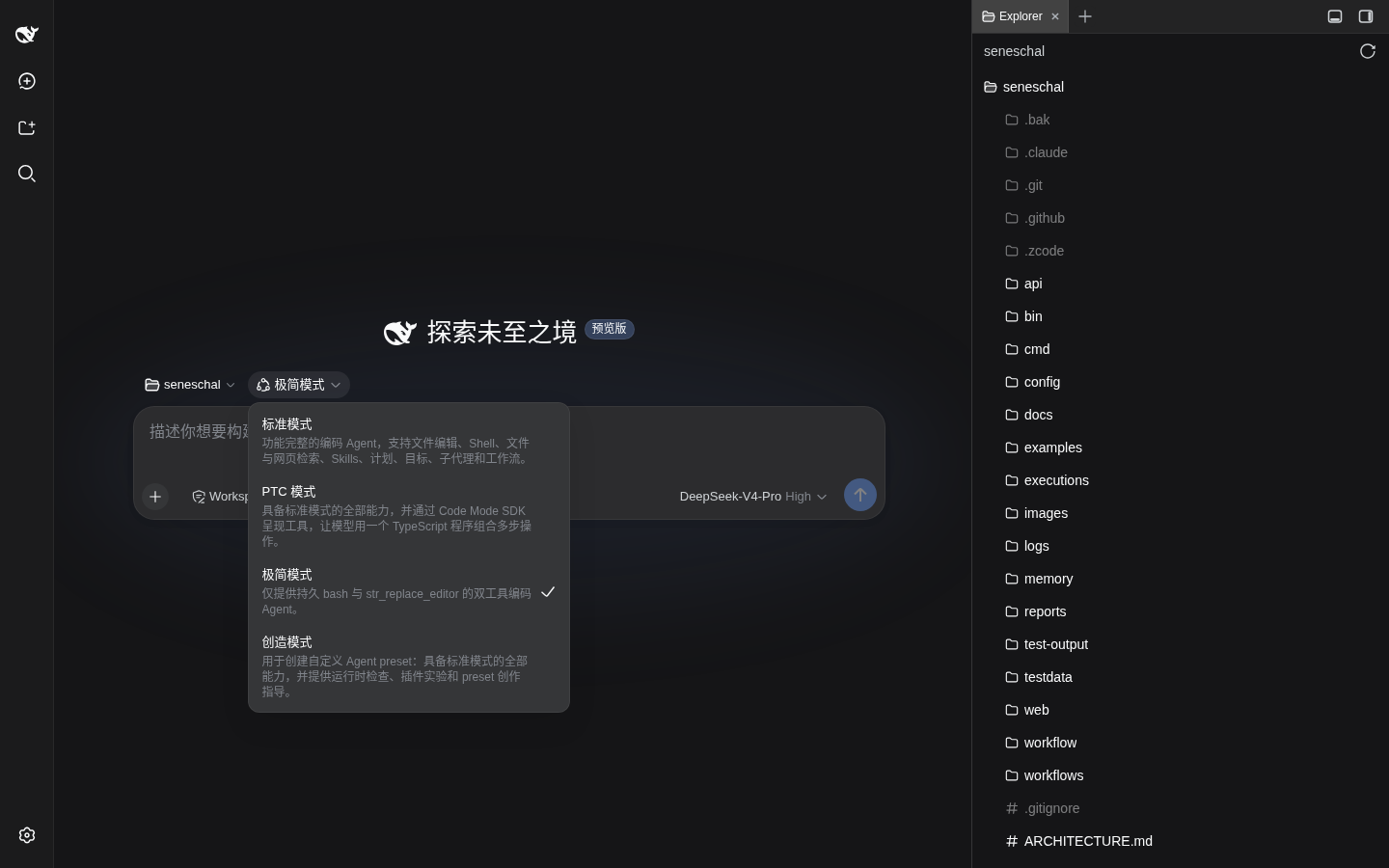Open settings gear in the sidebar
This screenshot has height=868, width=1389.
[27, 835]
